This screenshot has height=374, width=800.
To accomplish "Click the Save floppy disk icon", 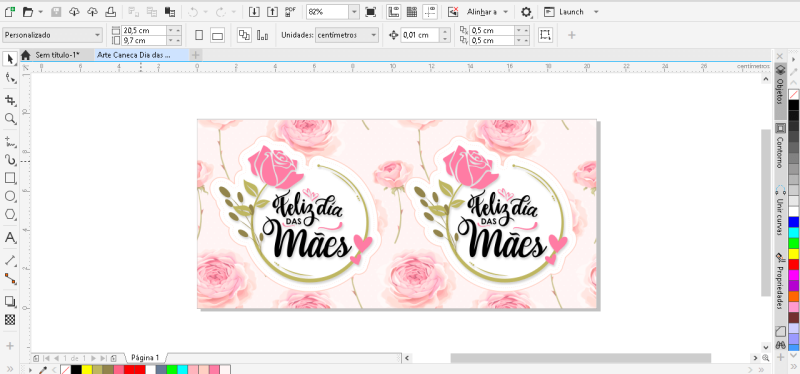I will [x=57, y=11].
